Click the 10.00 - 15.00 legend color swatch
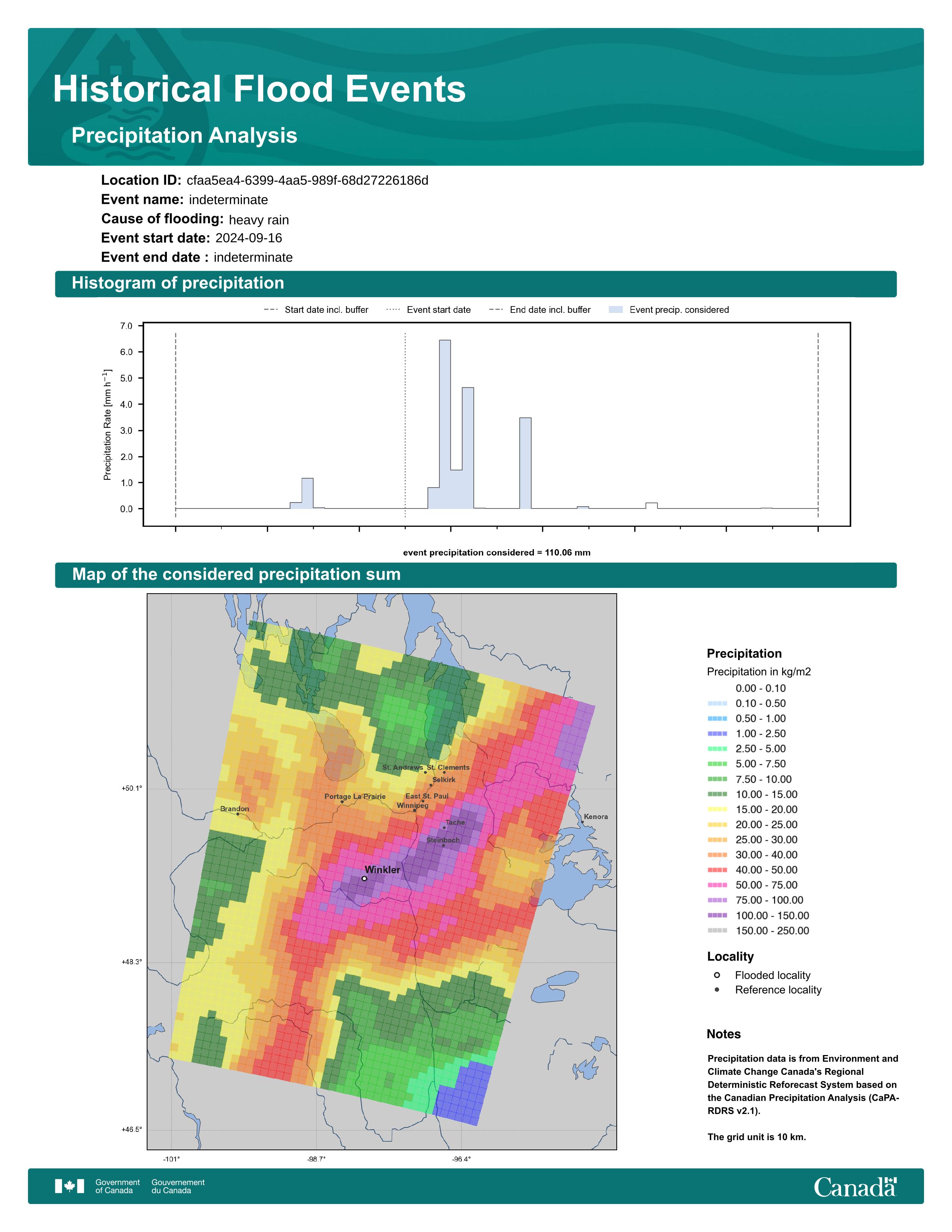Screen dimensions: 952x1232 click(x=718, y=794)
